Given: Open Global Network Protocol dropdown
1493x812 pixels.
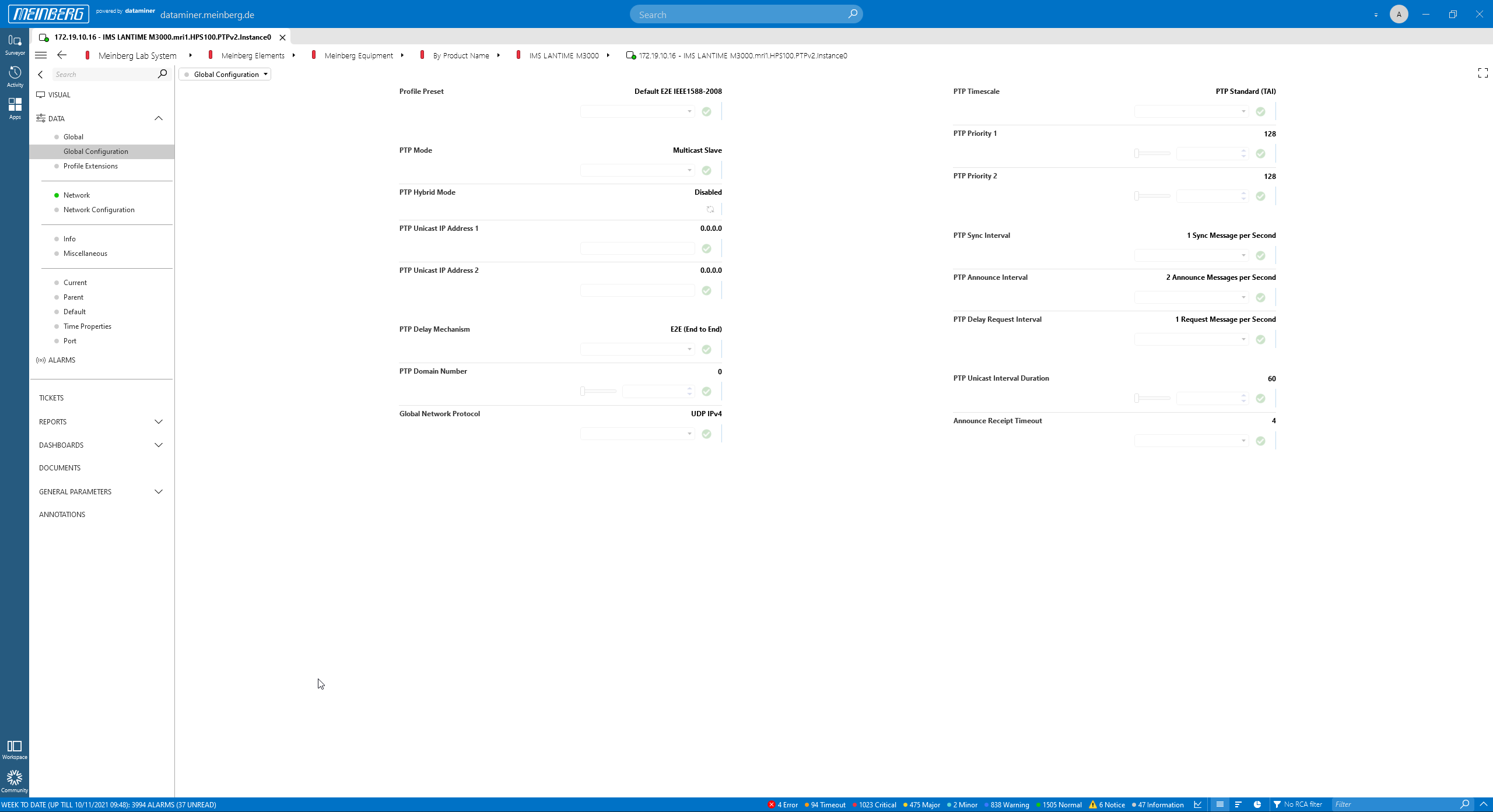Looking at the screenshot, I should tap(637, 434).
